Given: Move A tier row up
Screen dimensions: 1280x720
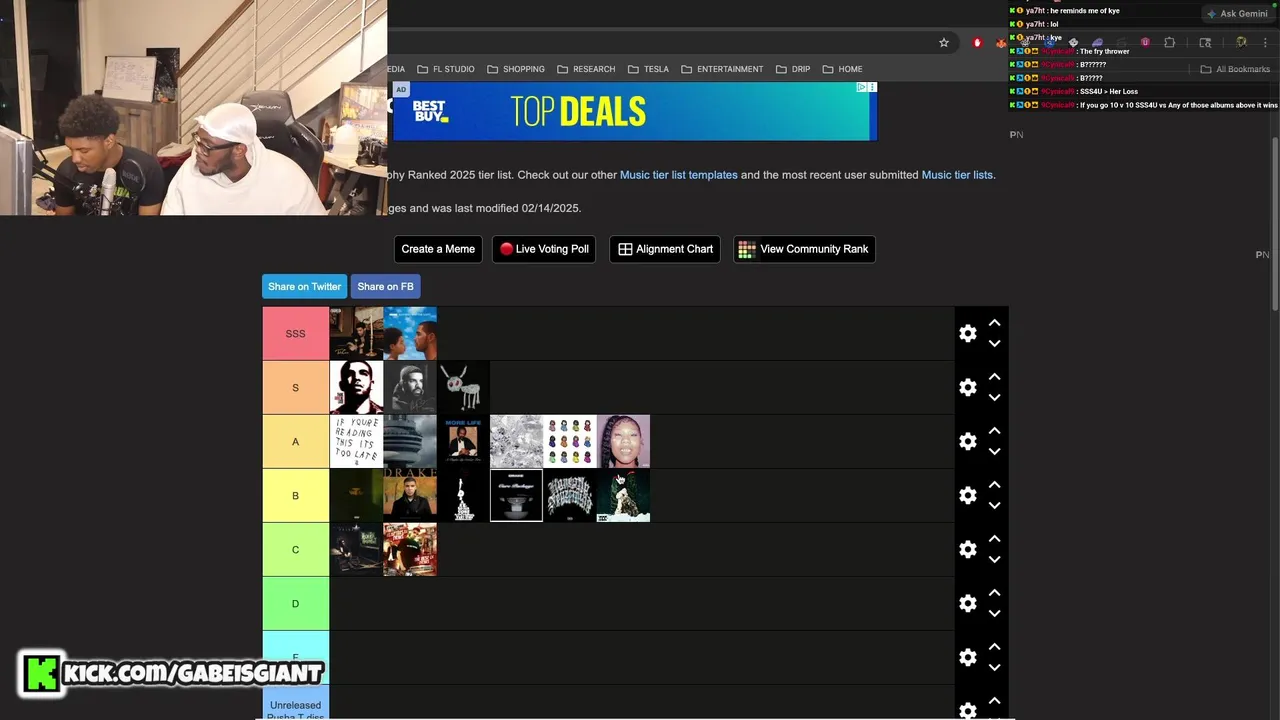Looking at the screenshot, I should pyautogui.click(x=994, y=431).
